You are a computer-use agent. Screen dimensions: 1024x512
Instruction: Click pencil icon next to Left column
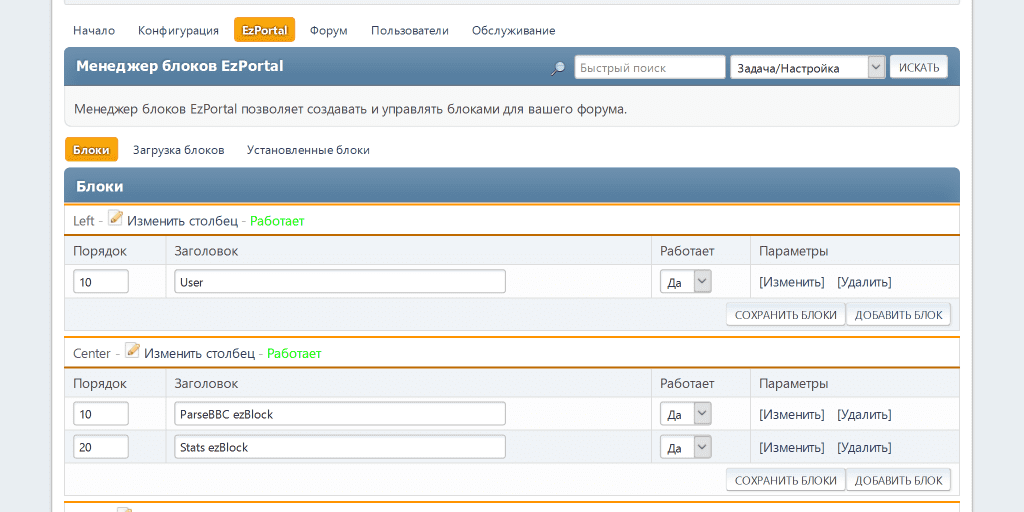click(115, 218)
